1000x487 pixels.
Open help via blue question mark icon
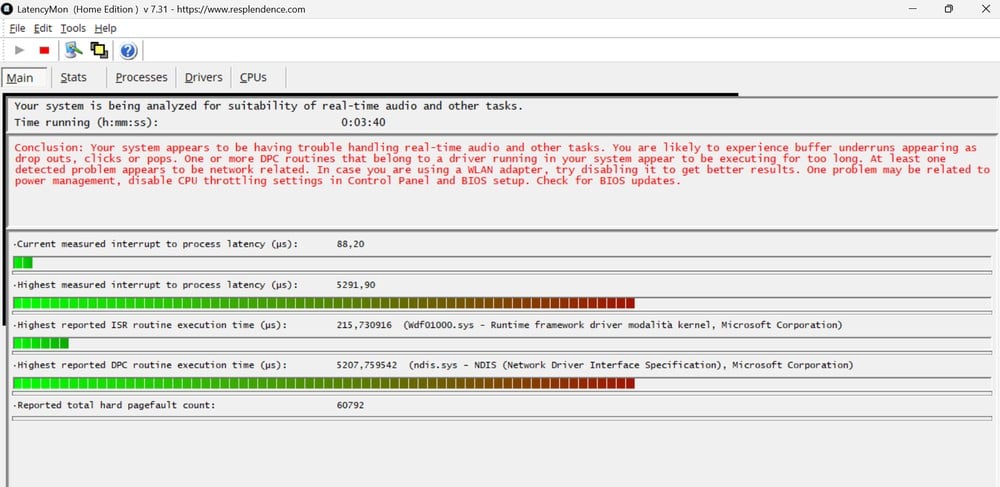pos(128,50)
